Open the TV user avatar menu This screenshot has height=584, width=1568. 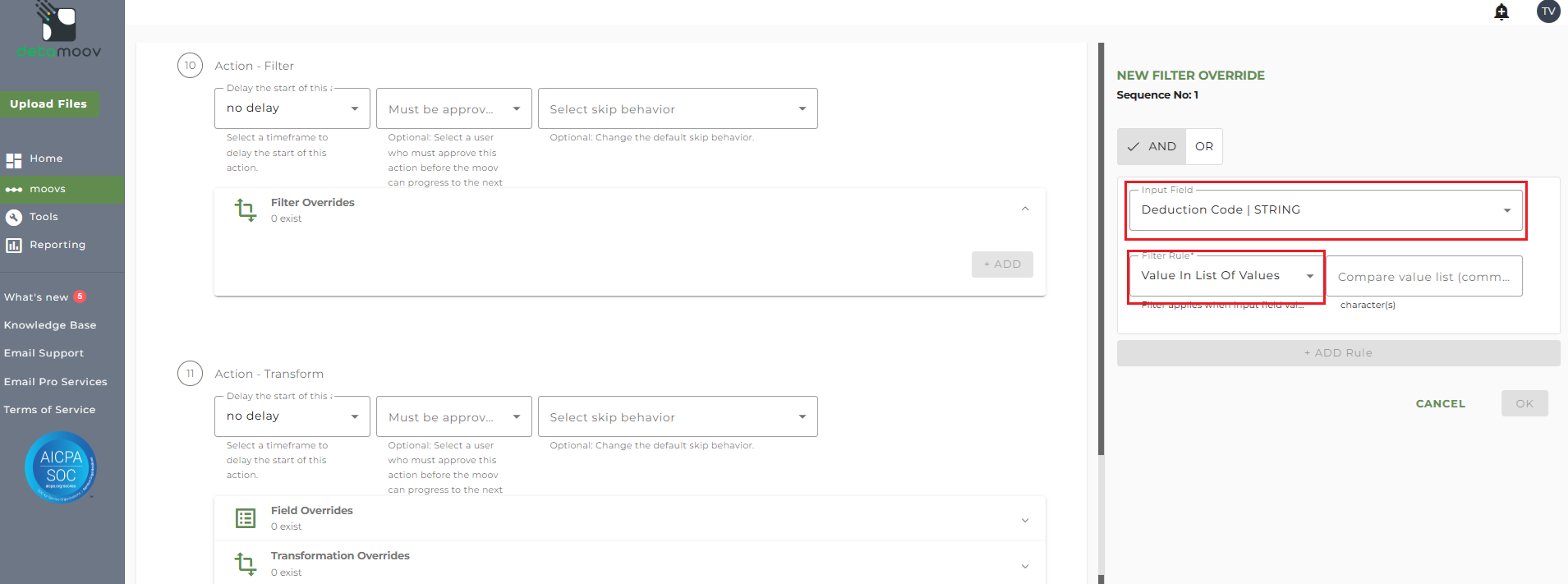pos(1548,11)
